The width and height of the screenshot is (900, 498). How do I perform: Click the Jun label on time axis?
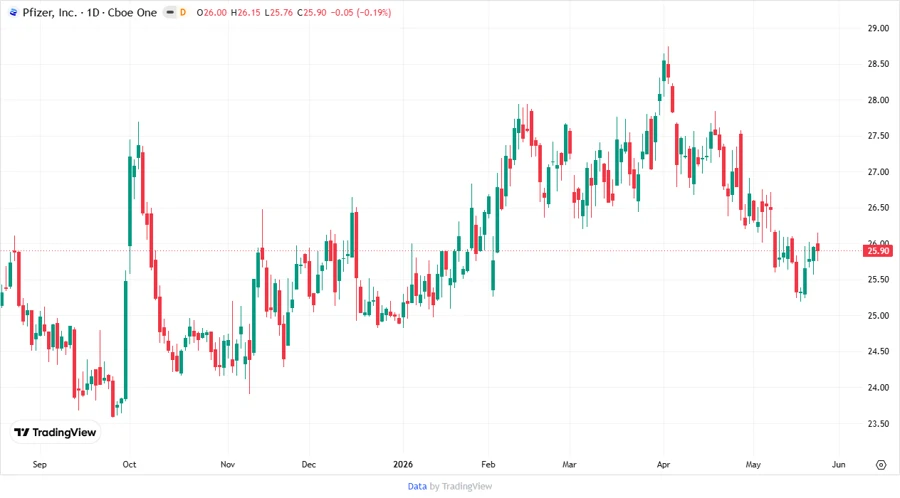(x=839, y=464)
